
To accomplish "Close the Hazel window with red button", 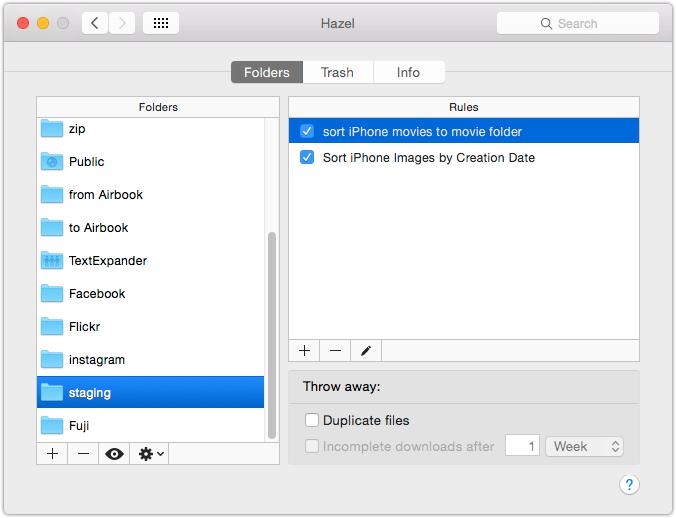I will tap(23, 23).
